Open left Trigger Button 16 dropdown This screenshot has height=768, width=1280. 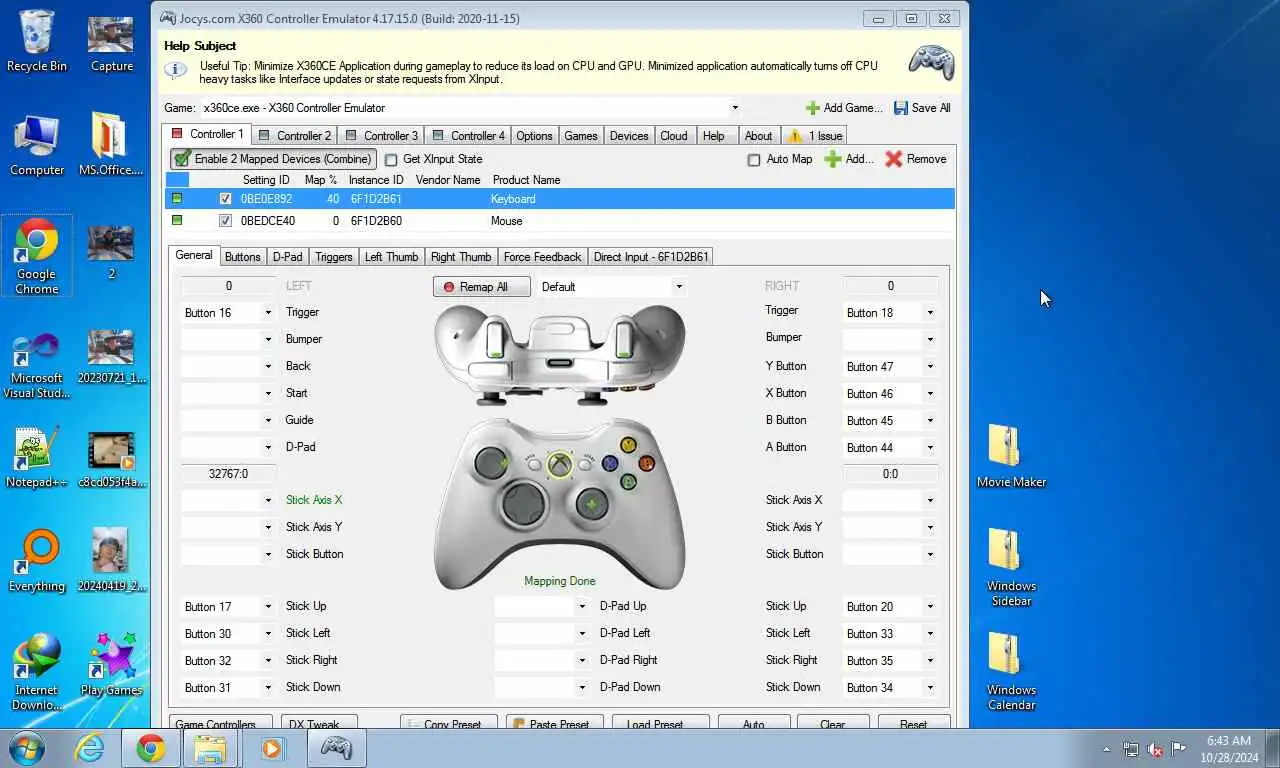[268, 313]
